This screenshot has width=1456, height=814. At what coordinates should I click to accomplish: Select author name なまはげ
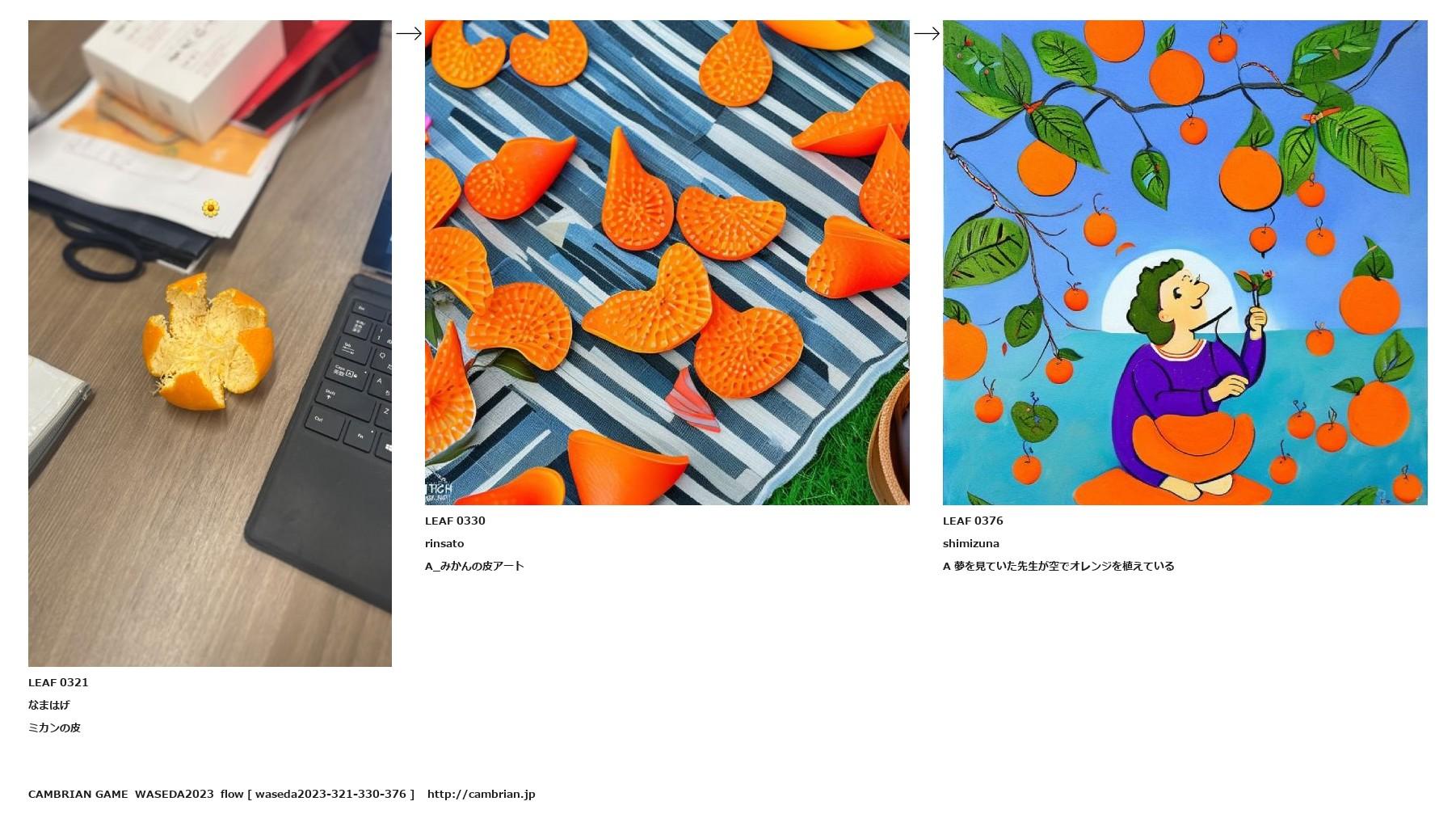(x=49, y=705)
